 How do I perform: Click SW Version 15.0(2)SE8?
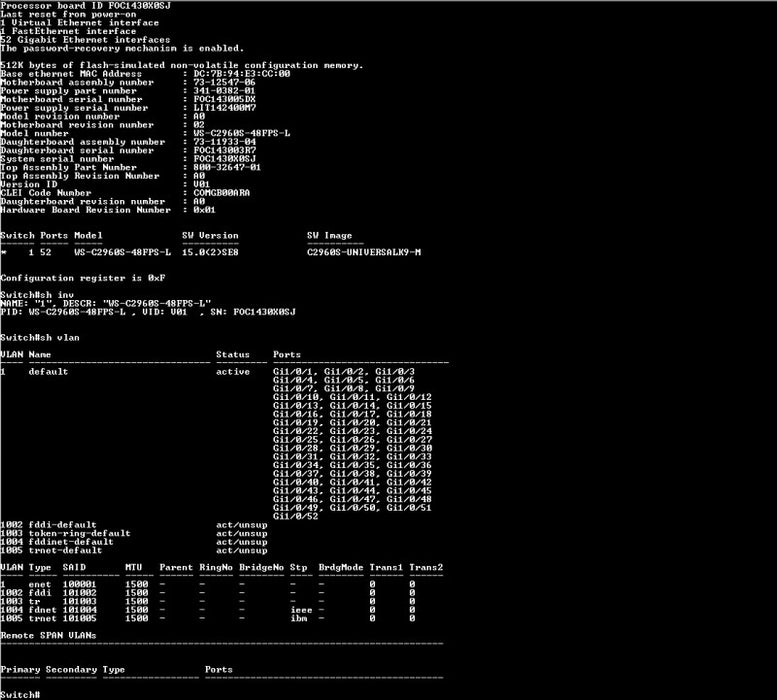point(210,252)
